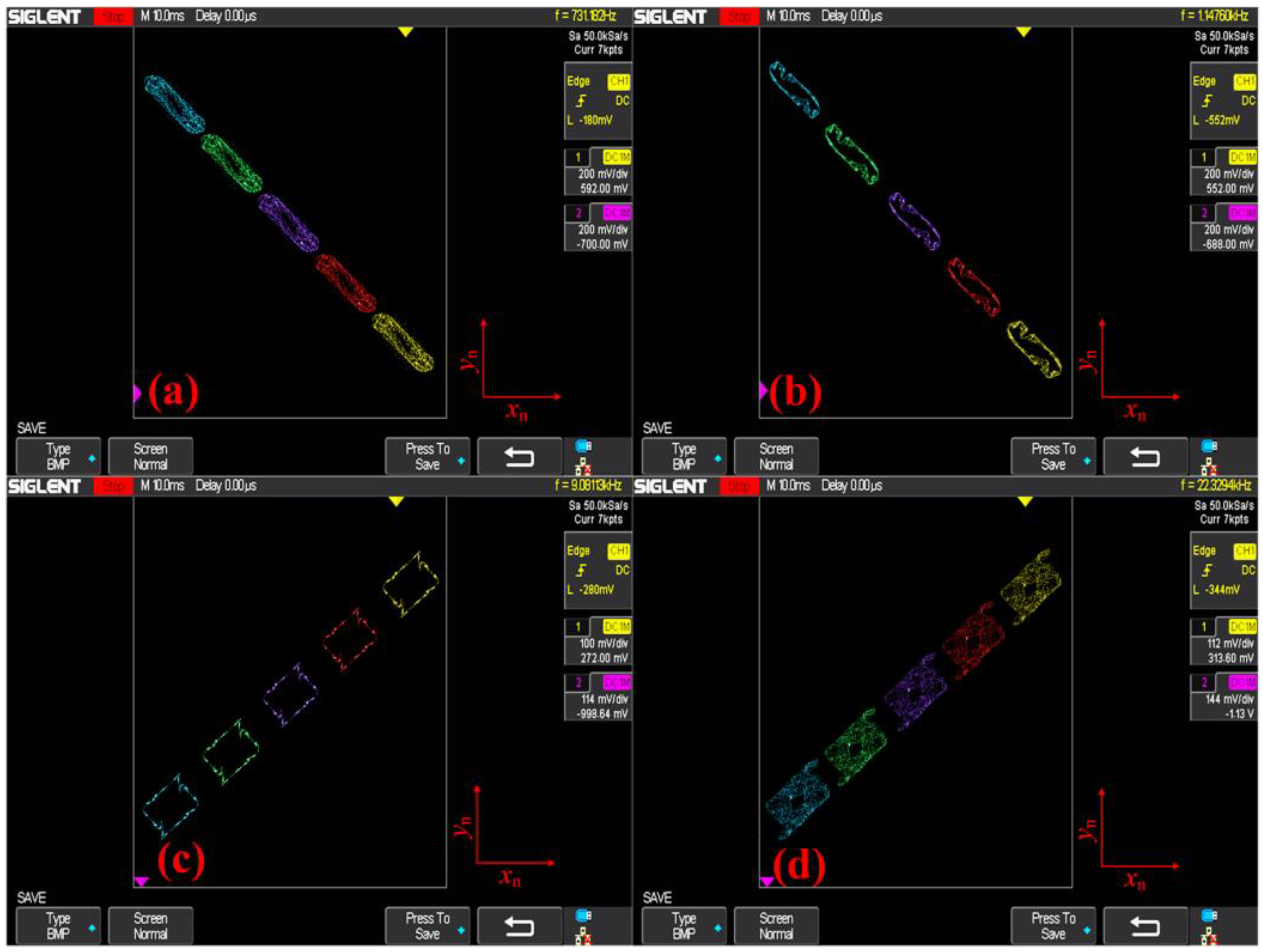Click the yellow trigger position marker in panel (a)

[x=405, y=33]
